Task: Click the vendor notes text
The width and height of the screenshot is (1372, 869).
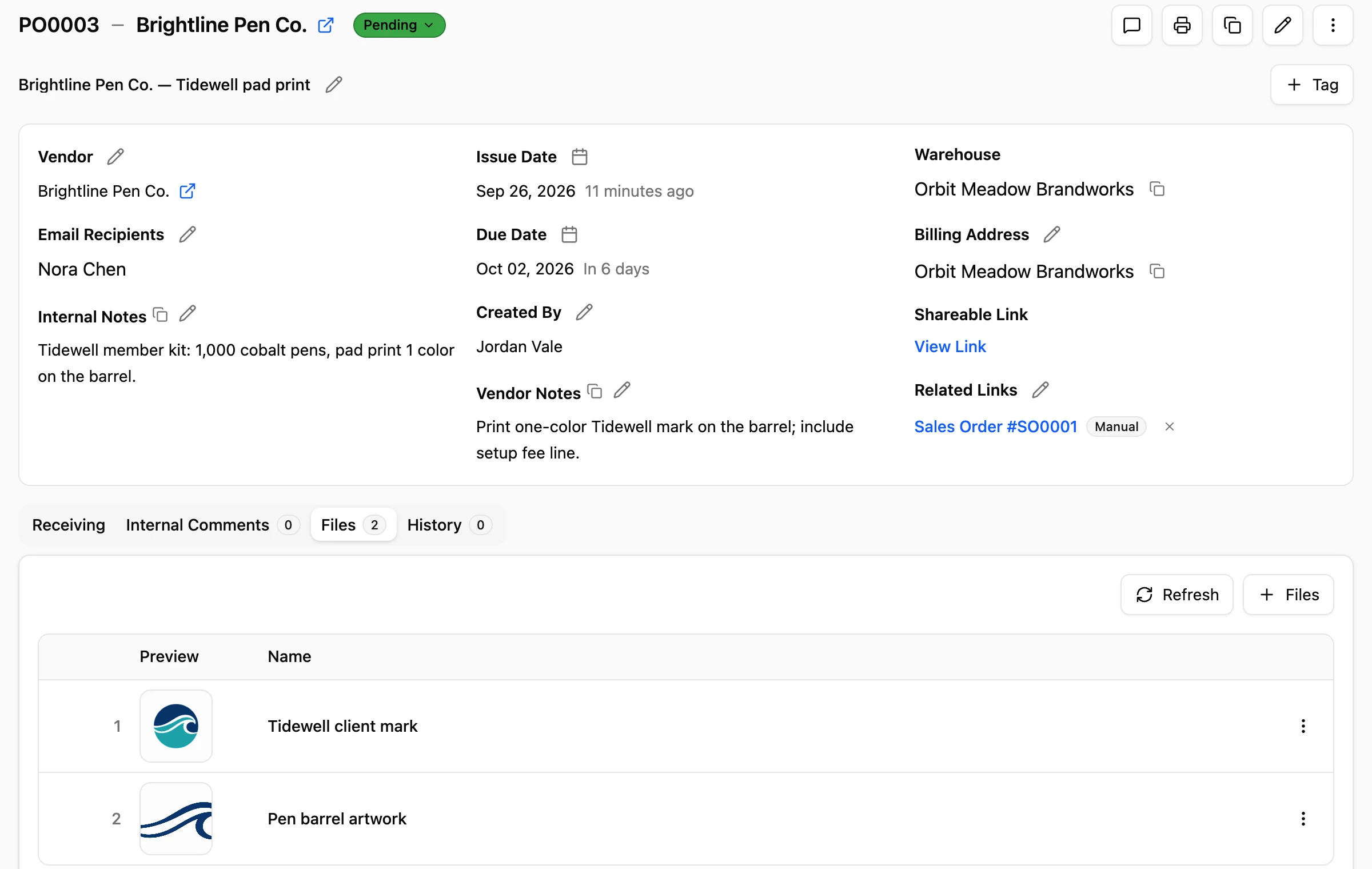Action: [665, 440]
